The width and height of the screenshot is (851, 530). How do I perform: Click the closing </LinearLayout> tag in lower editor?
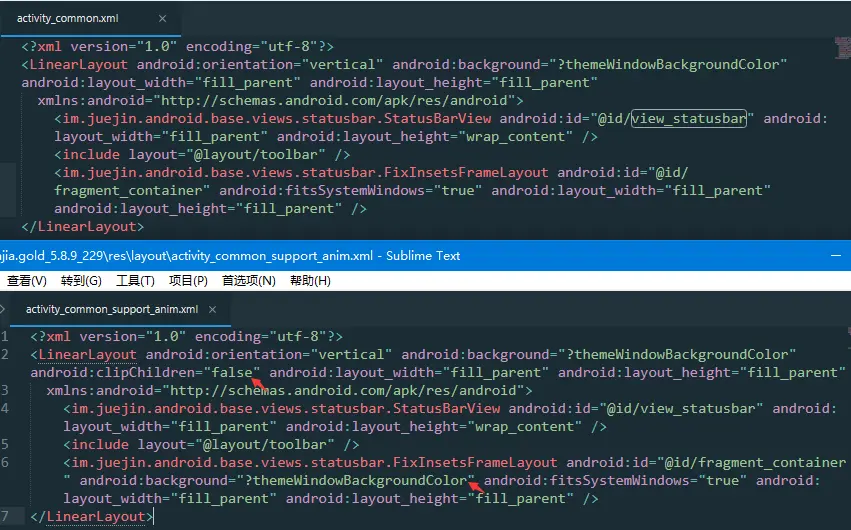pos(92,516)
